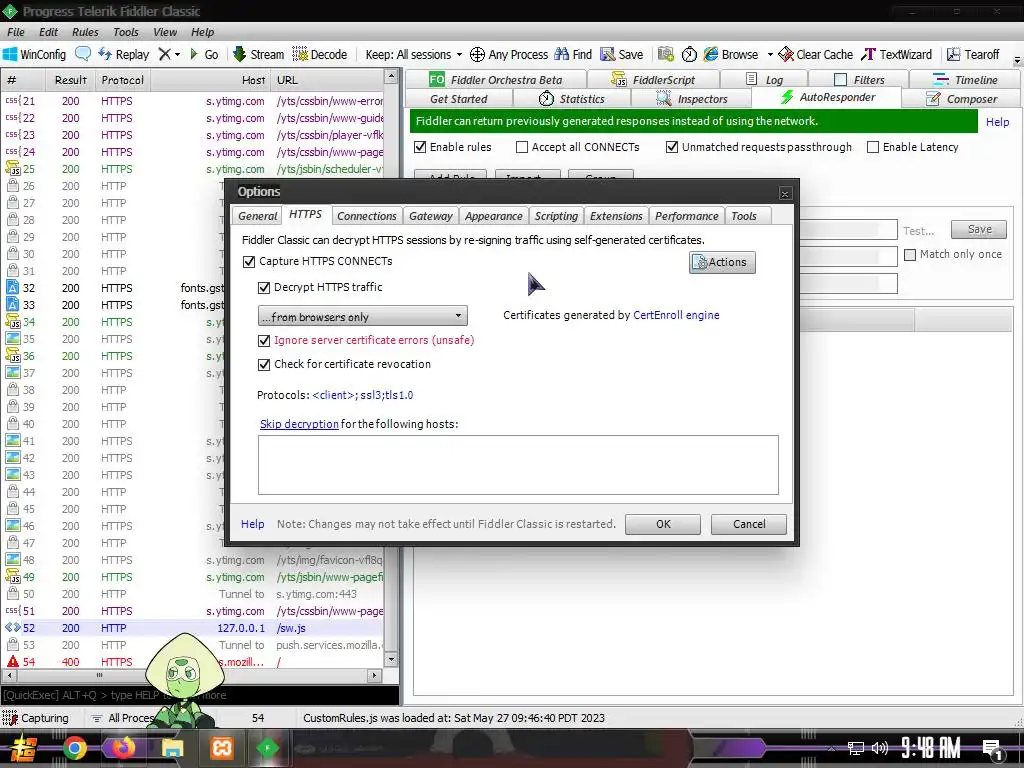Uncheck Capture HTTPS CONNECTs
The image size is (1024, 768).
pos(249,261)
